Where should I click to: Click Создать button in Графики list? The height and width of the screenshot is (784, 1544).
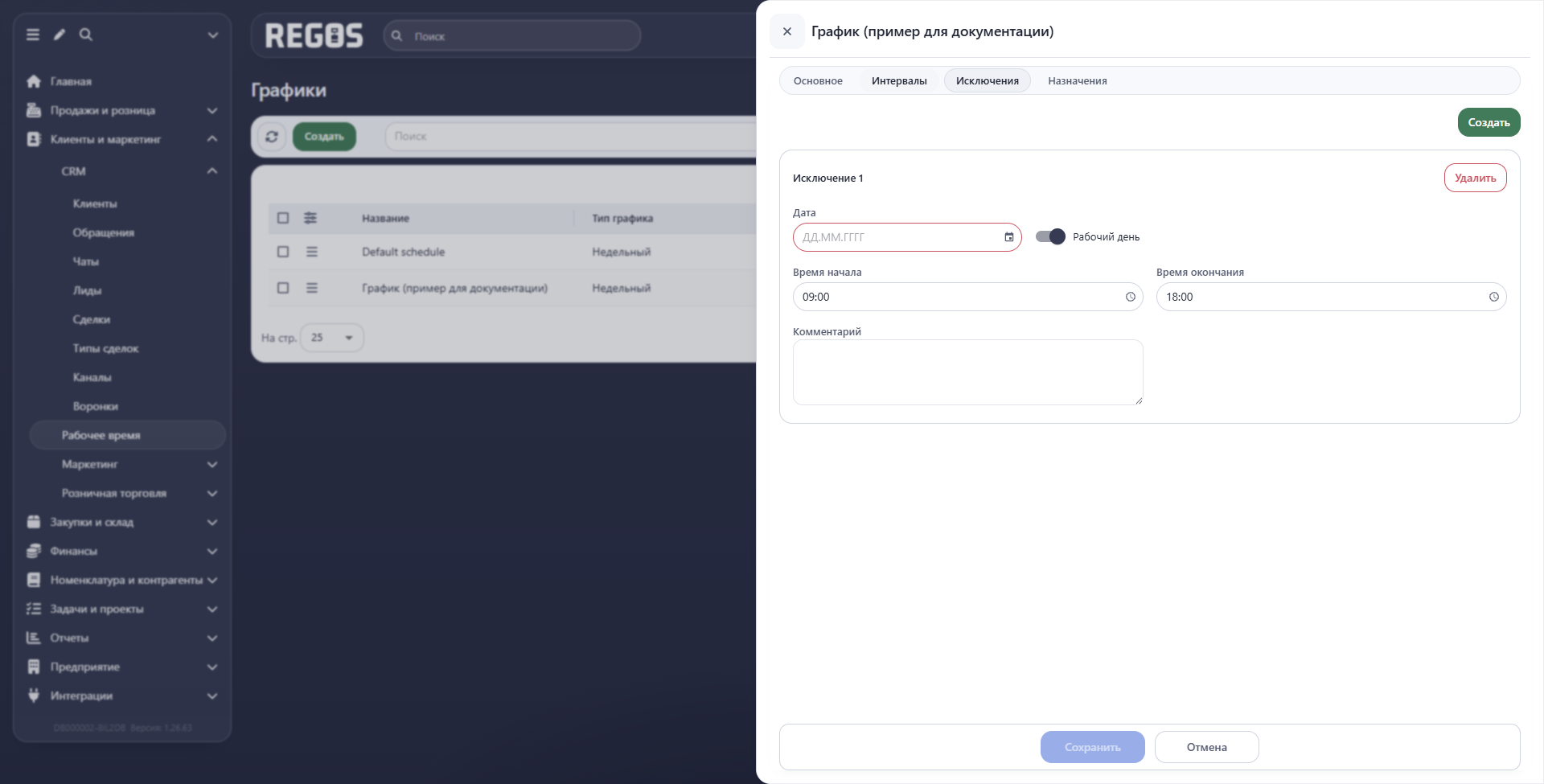(x=324, y=137)
